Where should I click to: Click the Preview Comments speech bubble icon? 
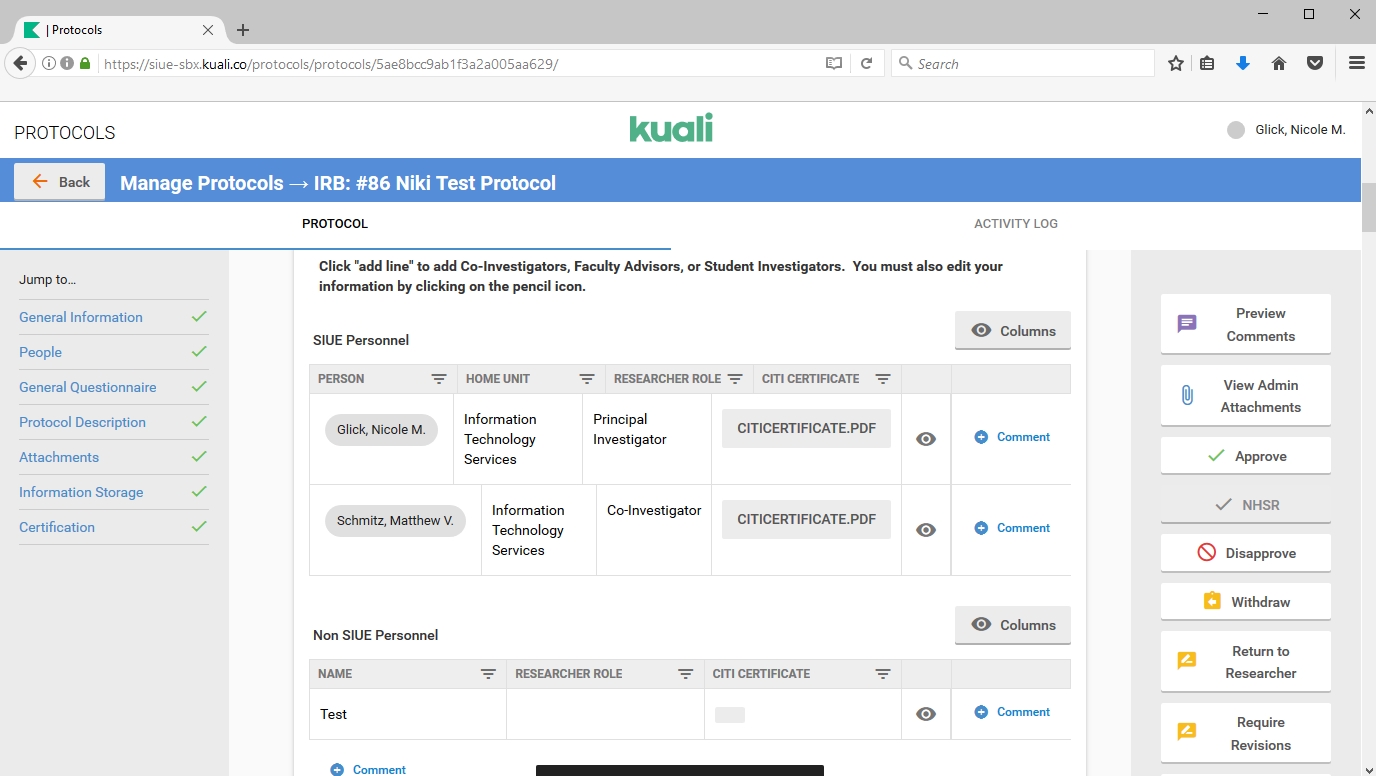(x=1187, y=324)
